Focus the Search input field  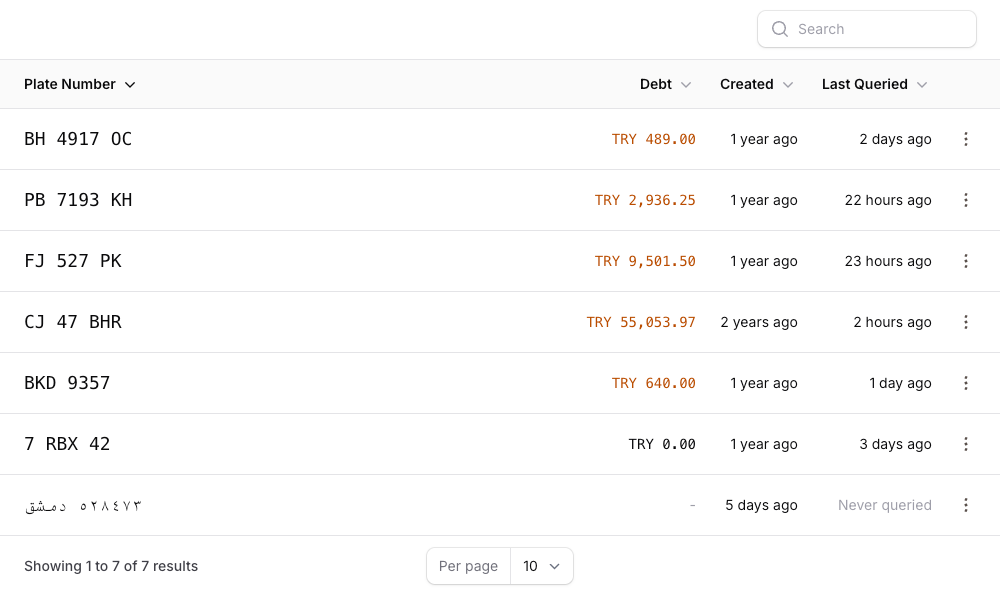[880, 29]
